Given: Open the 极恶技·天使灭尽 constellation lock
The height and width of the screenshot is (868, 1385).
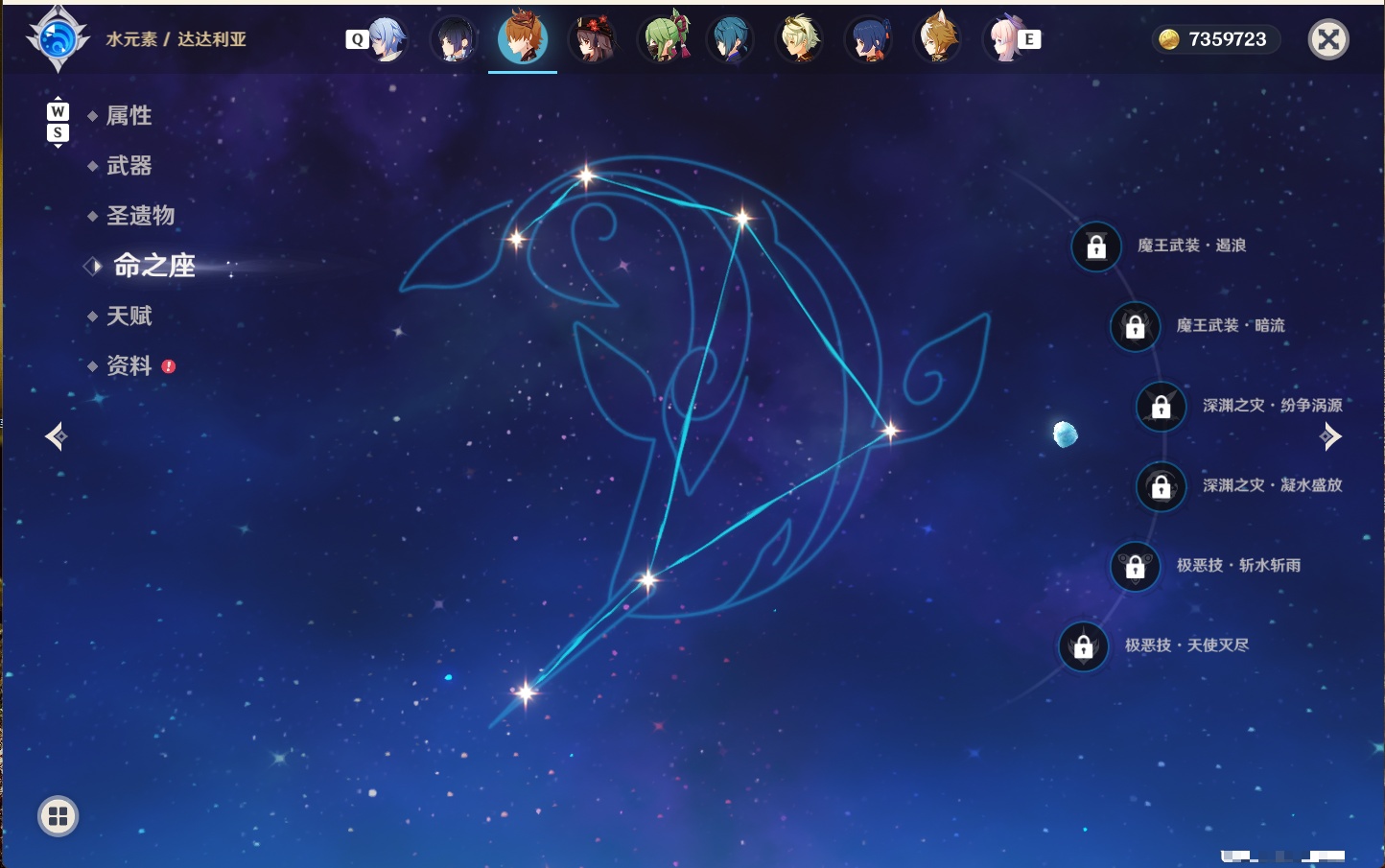Looking at the screenshot, I should [1084, 646].
